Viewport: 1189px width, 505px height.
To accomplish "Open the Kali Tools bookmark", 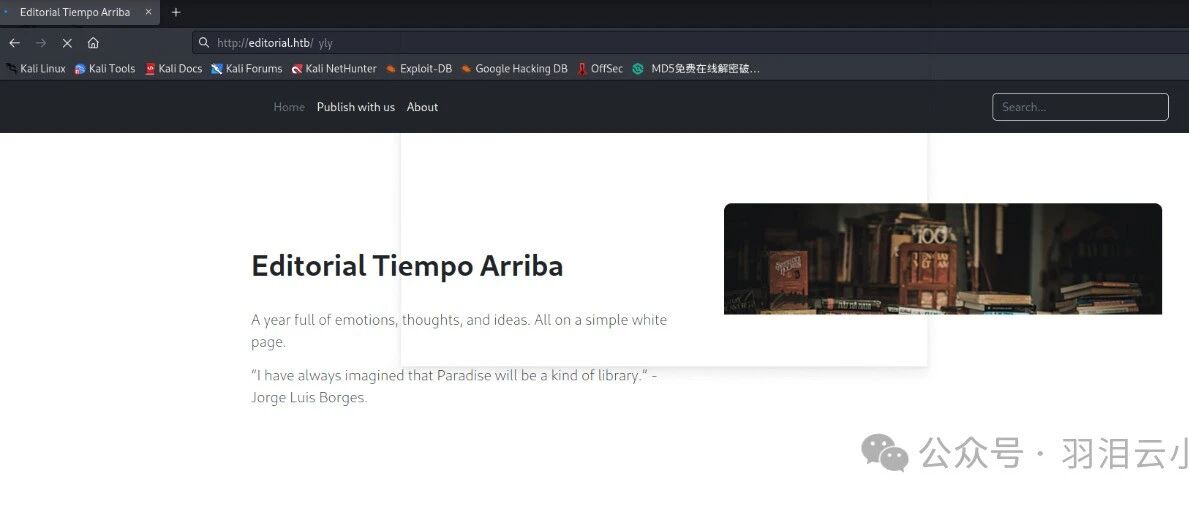I will [x=105, y=68].
